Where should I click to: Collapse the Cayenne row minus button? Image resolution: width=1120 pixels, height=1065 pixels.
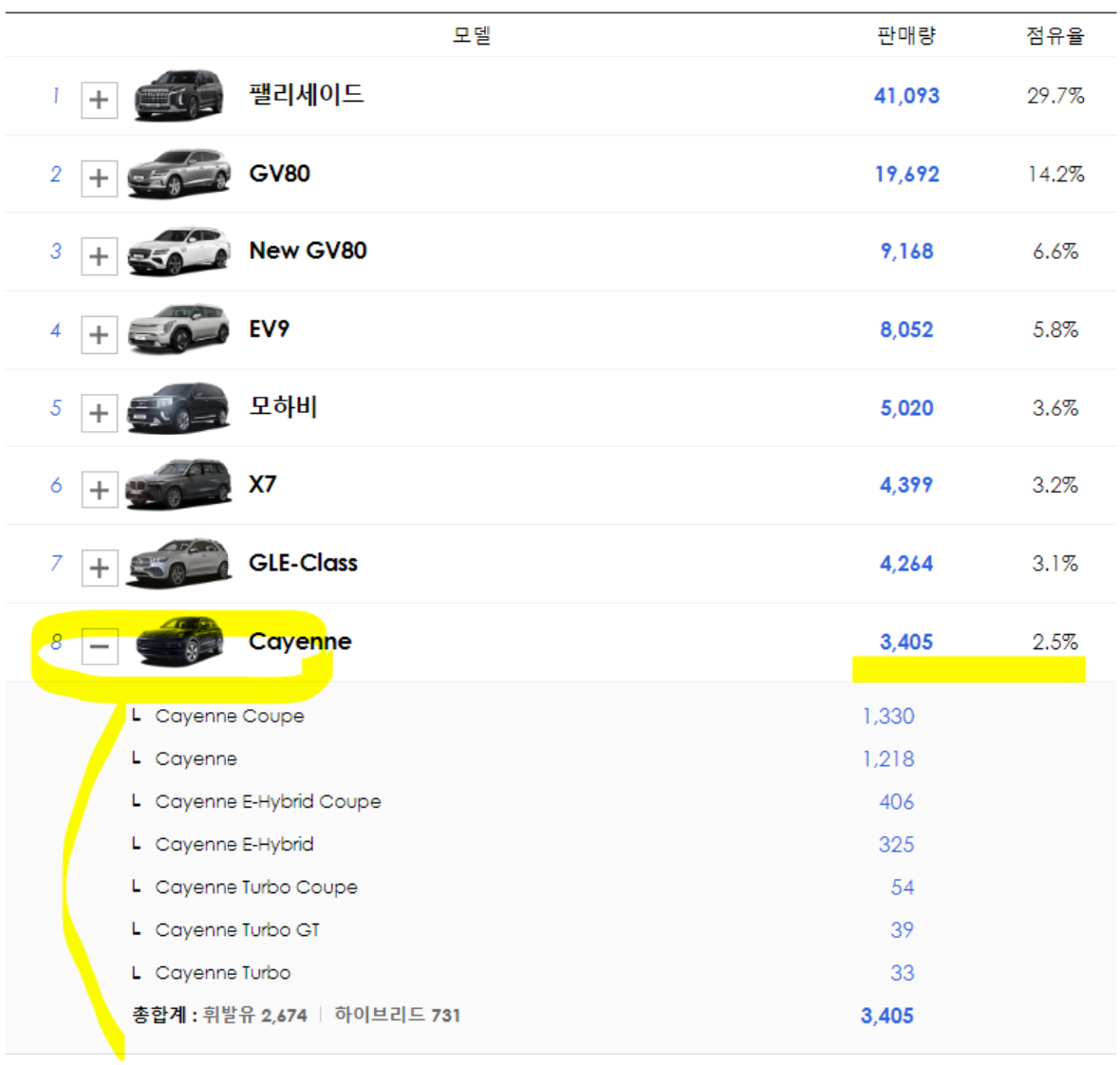tap(100, 646)
